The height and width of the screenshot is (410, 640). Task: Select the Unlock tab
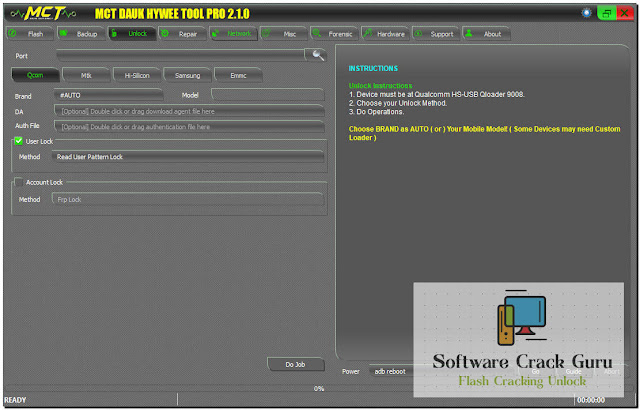pyautogui.click(x=132, y=34)
